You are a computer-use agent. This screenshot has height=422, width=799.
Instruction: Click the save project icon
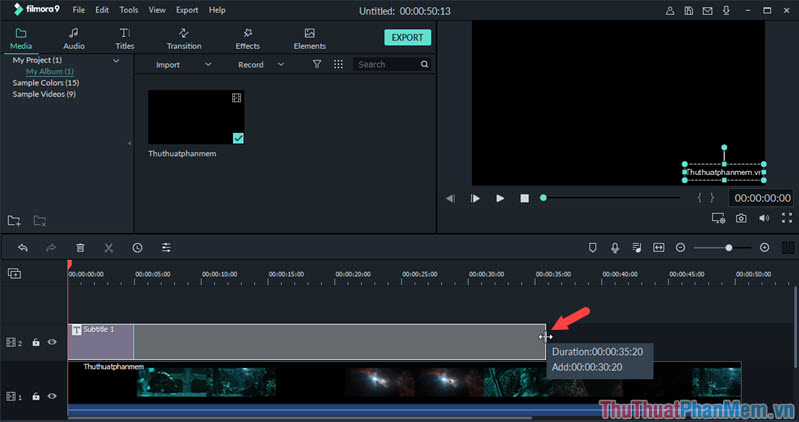click(x=688, y=11)
